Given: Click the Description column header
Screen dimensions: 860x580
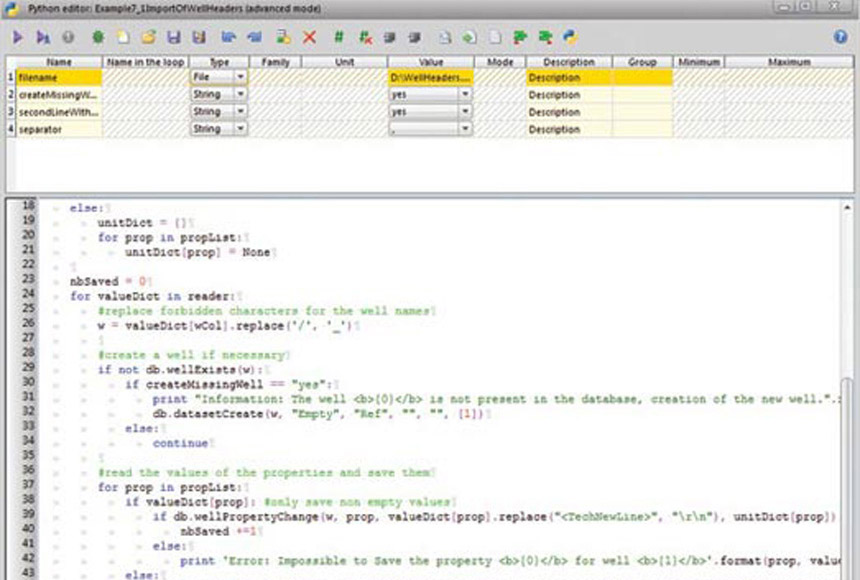Looking at the screenshot, I should pyautogui.click(x=569, y=62).
